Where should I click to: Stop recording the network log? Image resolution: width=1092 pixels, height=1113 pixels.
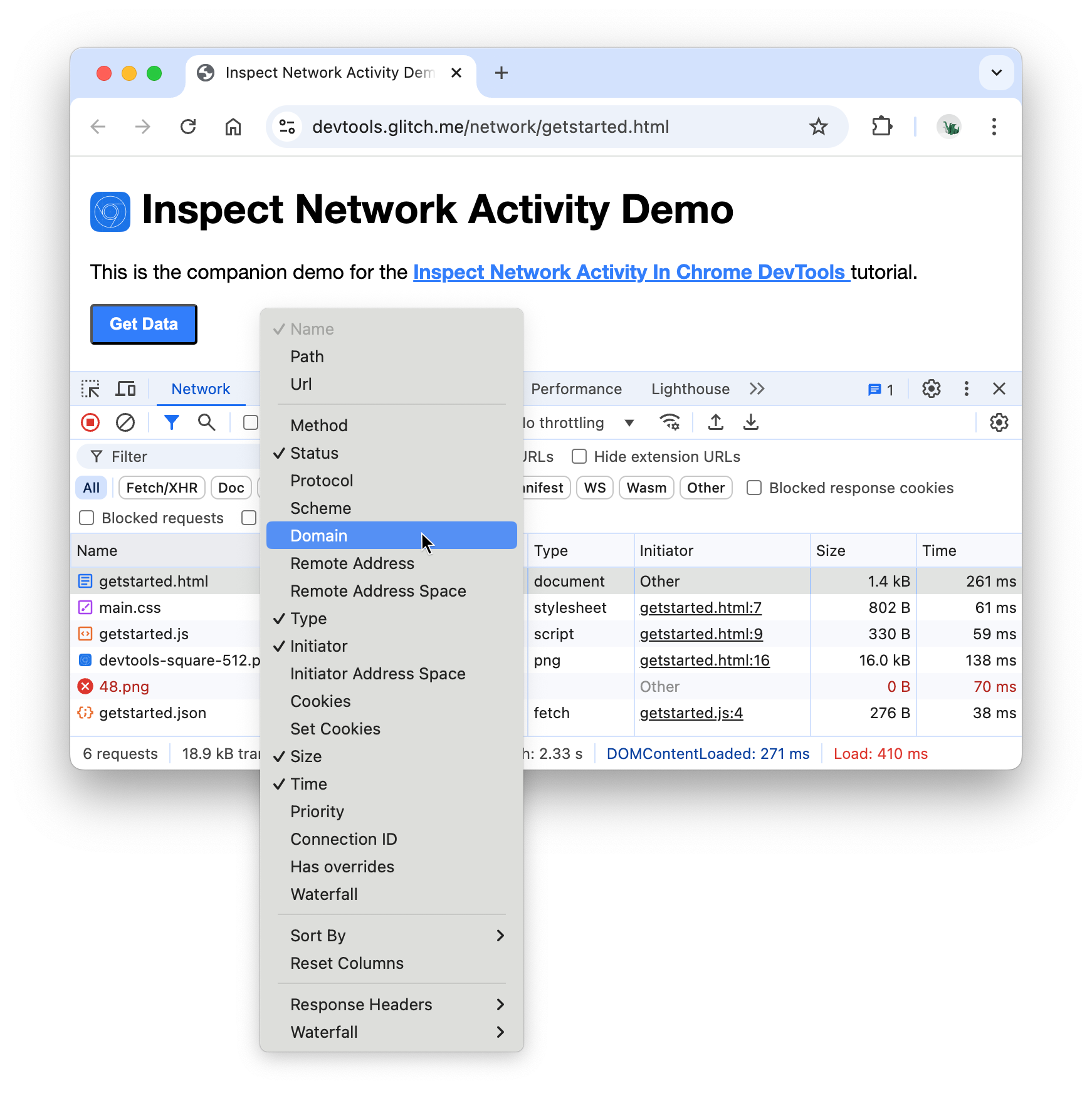90,422
